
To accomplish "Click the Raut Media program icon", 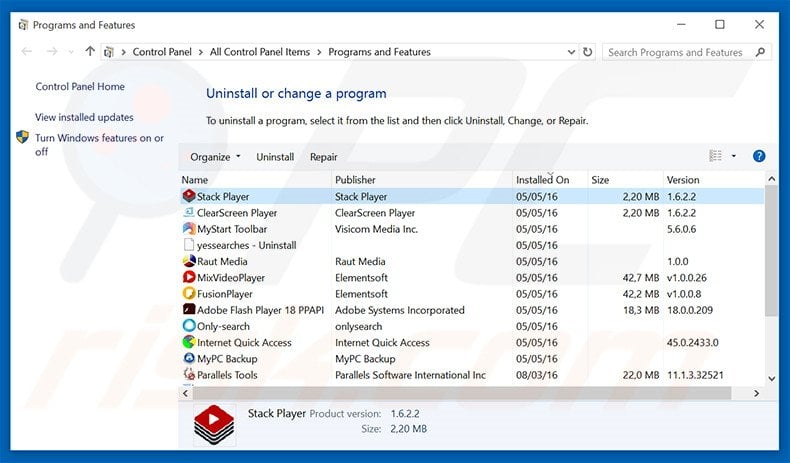I will click(189, 261).
